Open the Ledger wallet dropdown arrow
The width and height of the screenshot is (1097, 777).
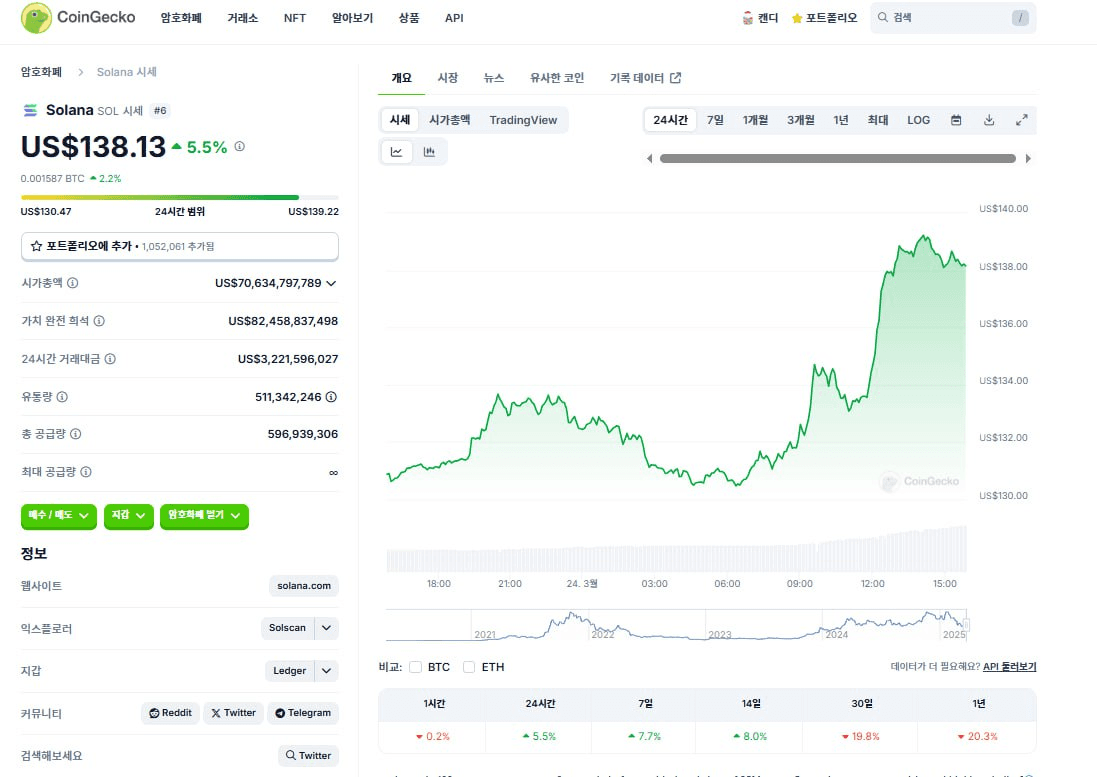click(x=327, y=671)
